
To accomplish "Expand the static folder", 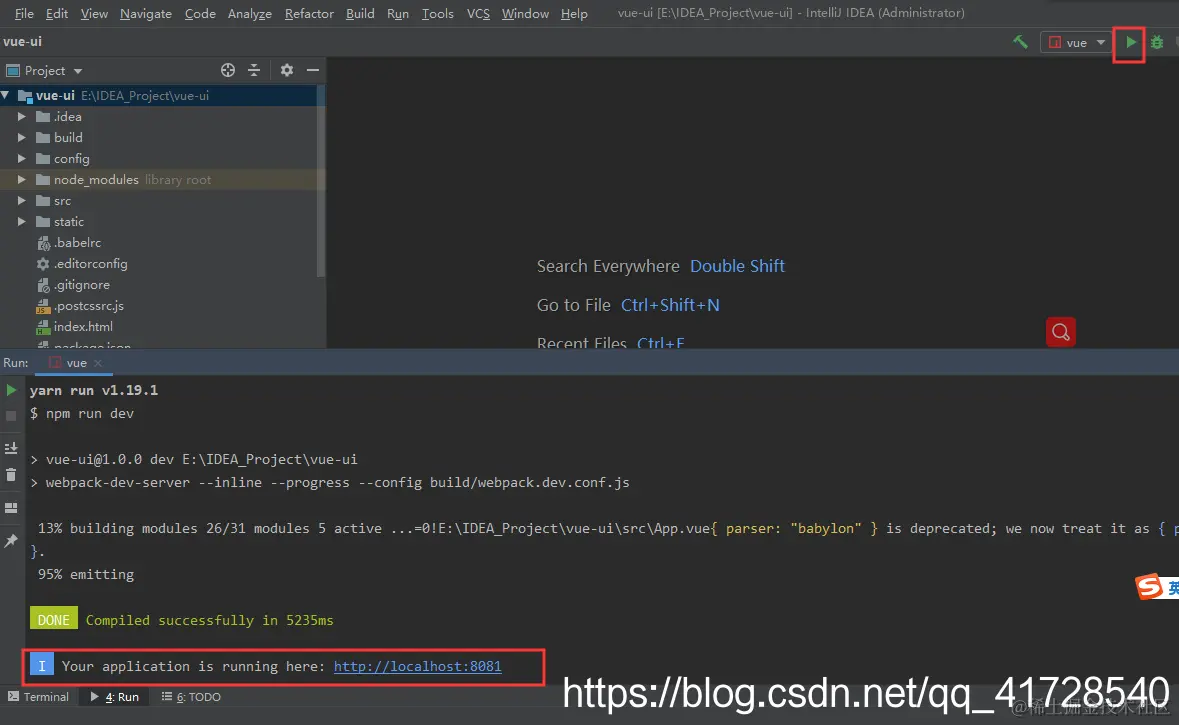I will 21,222.
